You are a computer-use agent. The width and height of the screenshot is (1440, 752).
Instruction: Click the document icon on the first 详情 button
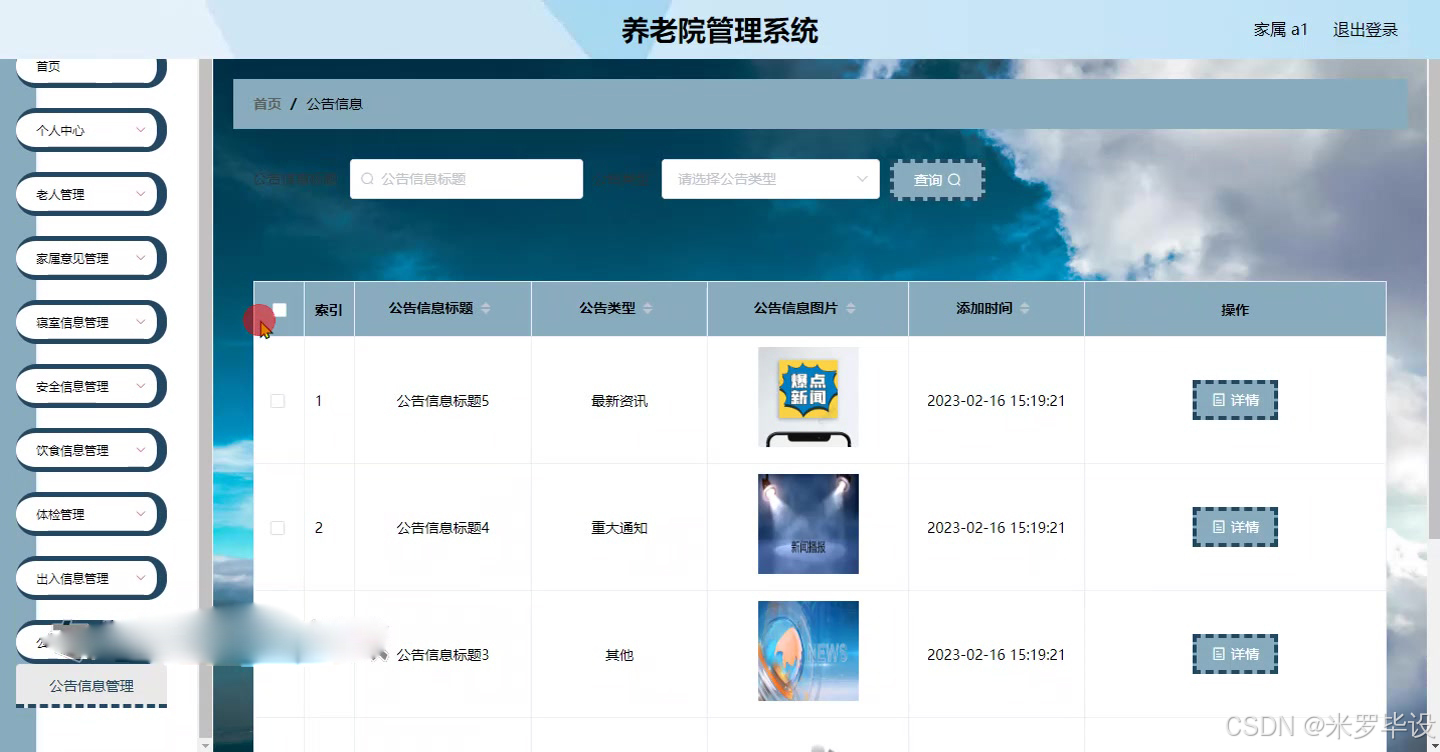[1217, 399]
